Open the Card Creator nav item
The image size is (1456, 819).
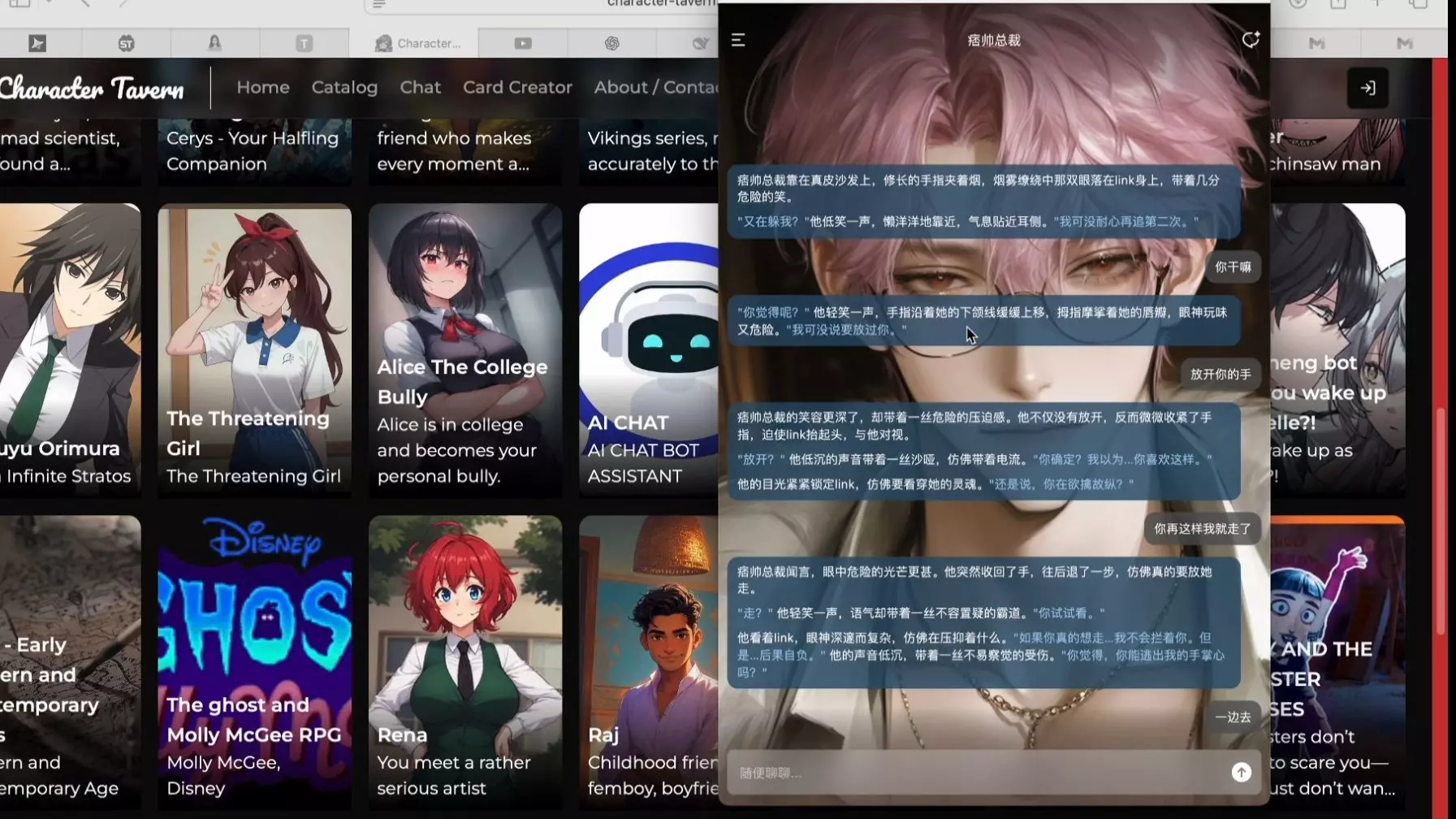[517, 87]
